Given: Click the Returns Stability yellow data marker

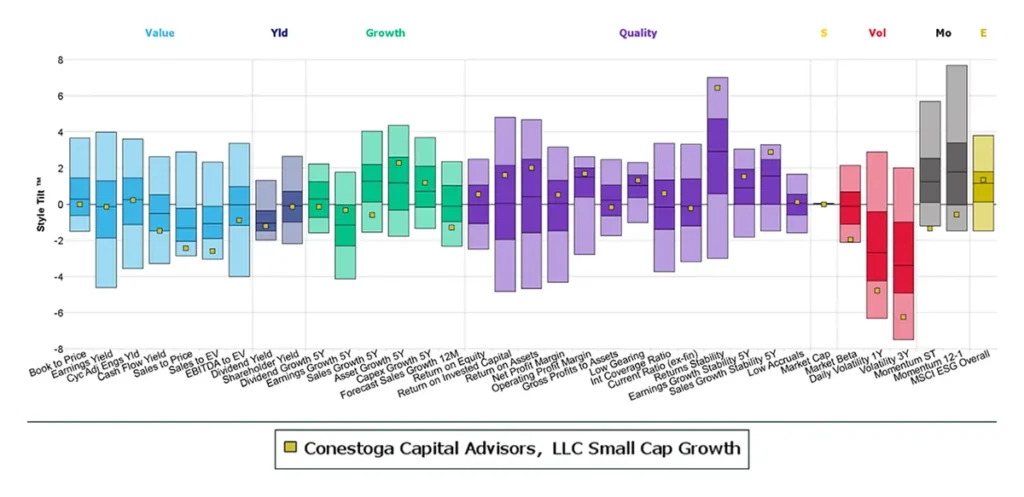Looking at the screenshot, I should pyautogui.click(x=717, y=88).
